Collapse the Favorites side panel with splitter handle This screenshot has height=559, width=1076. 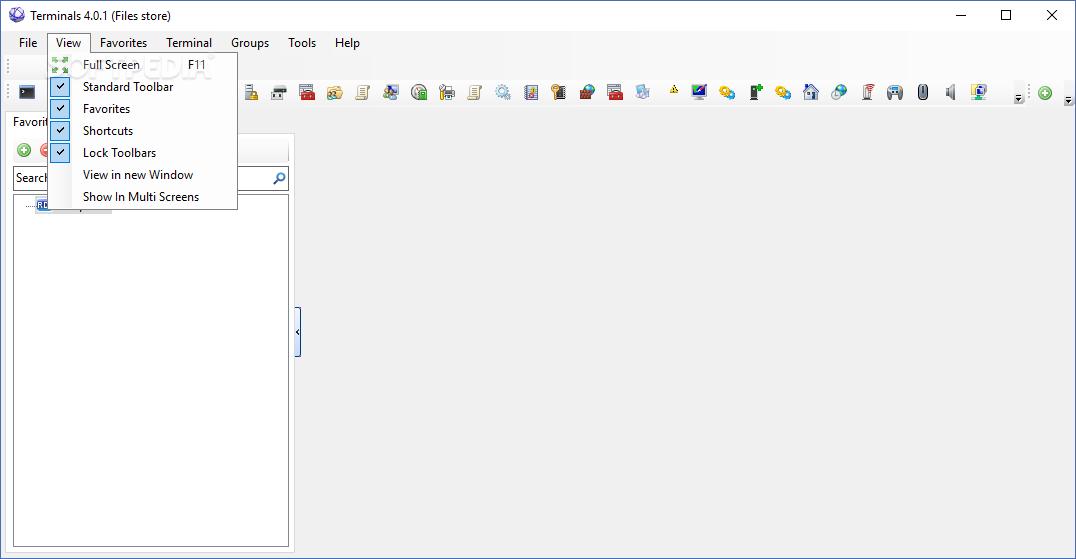pyautogui.click(x=298, y=332)
